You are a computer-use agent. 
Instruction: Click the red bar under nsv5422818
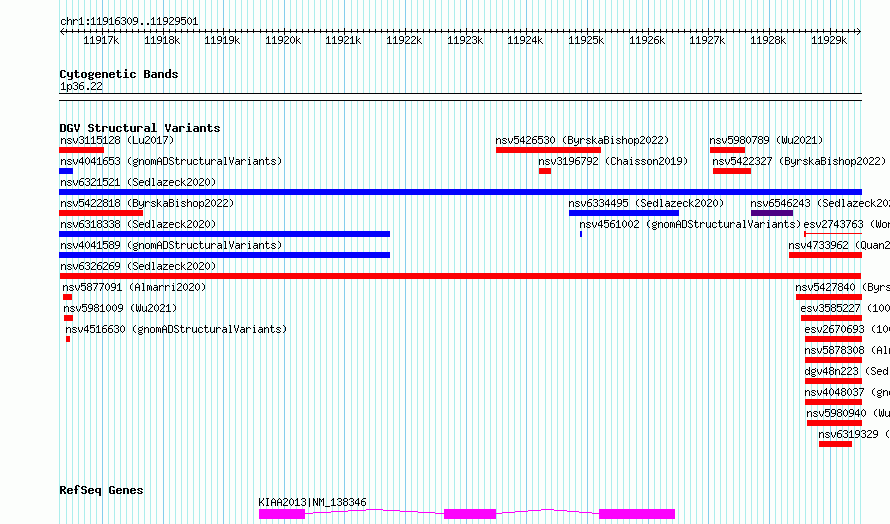click(101, 213)
